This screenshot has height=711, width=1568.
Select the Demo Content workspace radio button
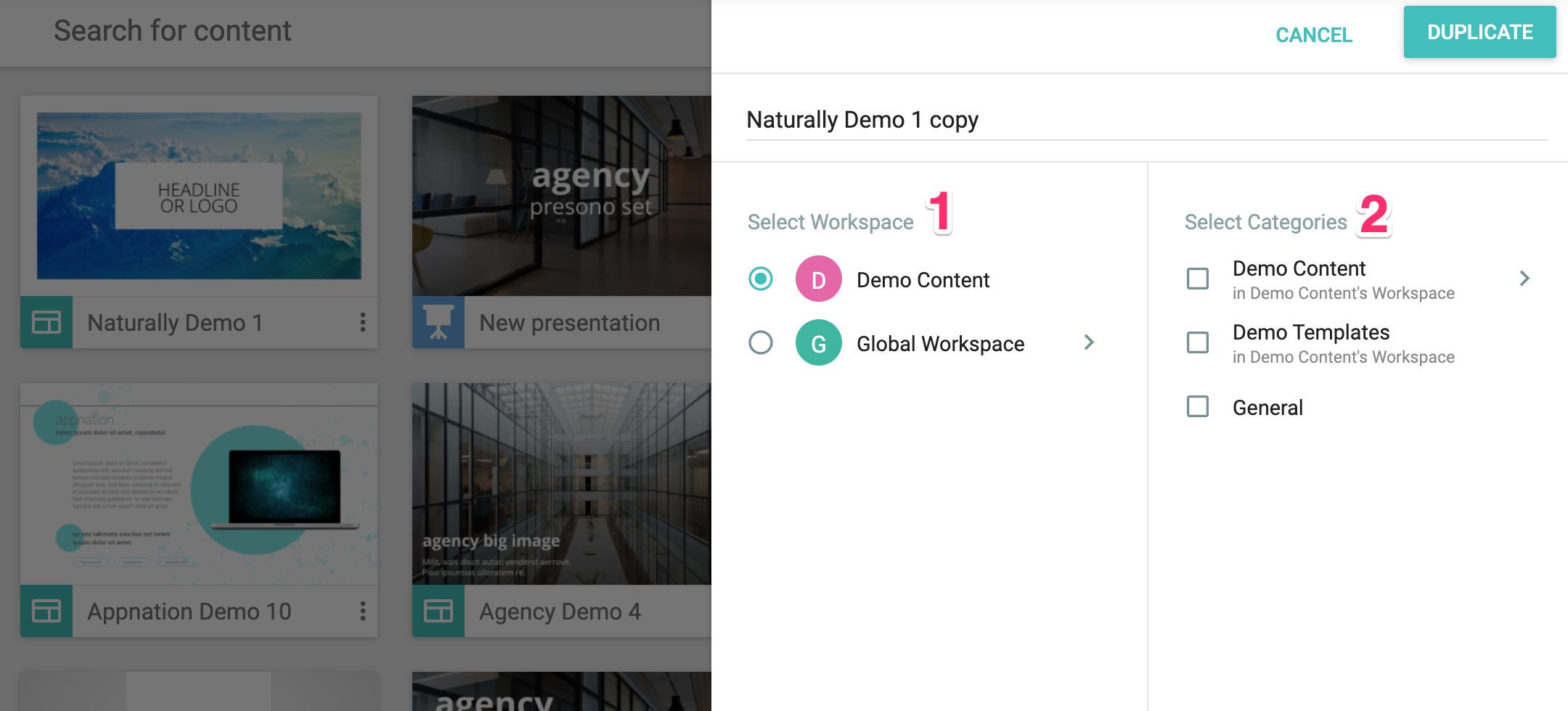(761, 279)
